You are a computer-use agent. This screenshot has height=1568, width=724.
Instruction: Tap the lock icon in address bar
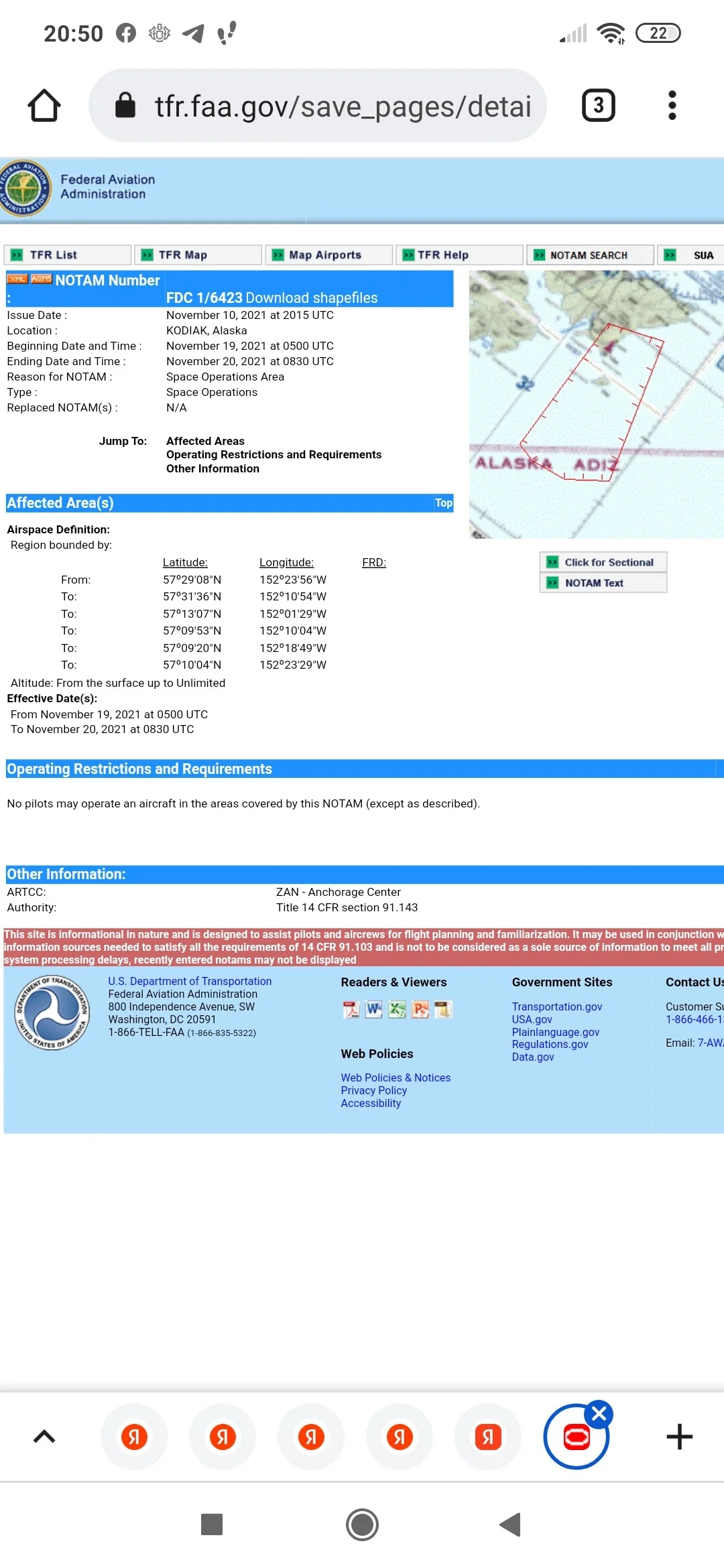click(x=125, y=105)
